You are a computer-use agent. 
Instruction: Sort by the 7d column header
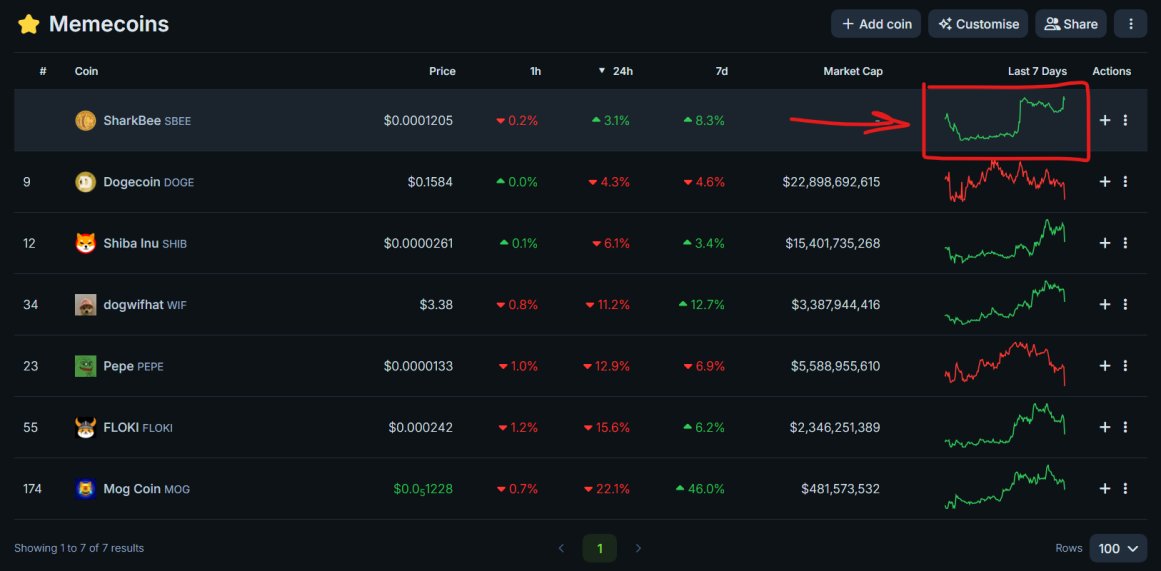pos(722,71)
